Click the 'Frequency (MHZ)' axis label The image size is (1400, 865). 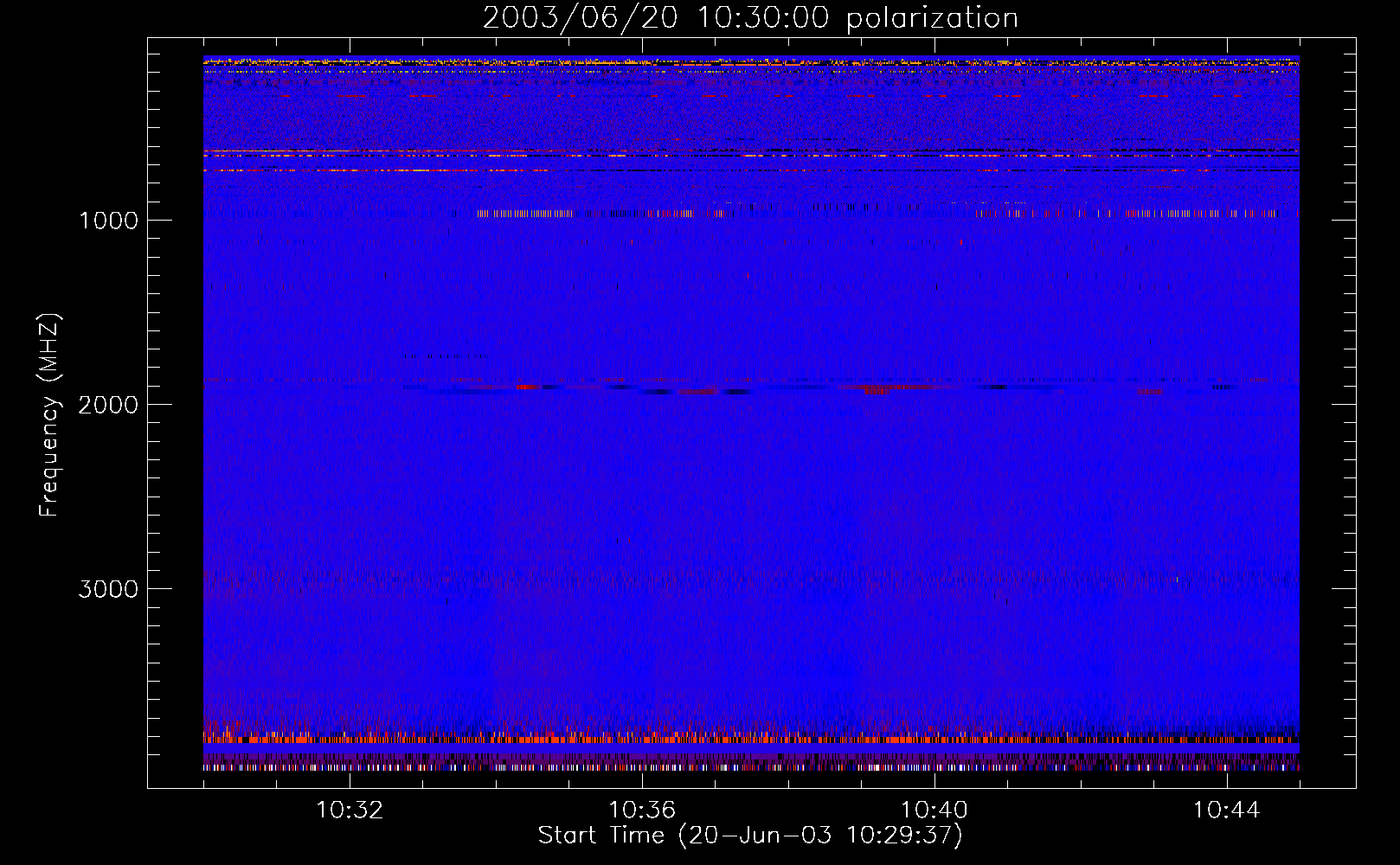(49, 416)
